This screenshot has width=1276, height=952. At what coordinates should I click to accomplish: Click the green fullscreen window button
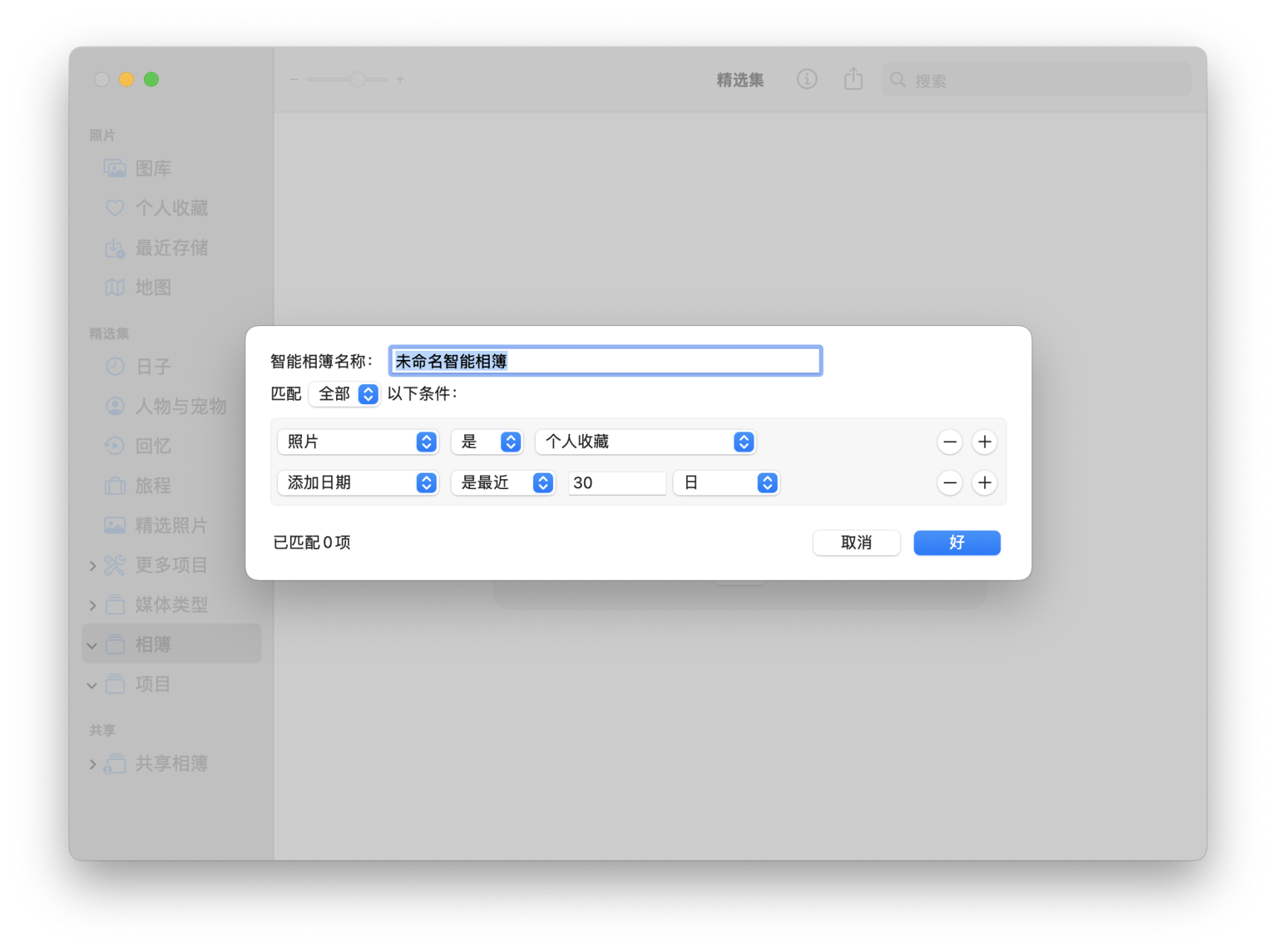point(151,79)
